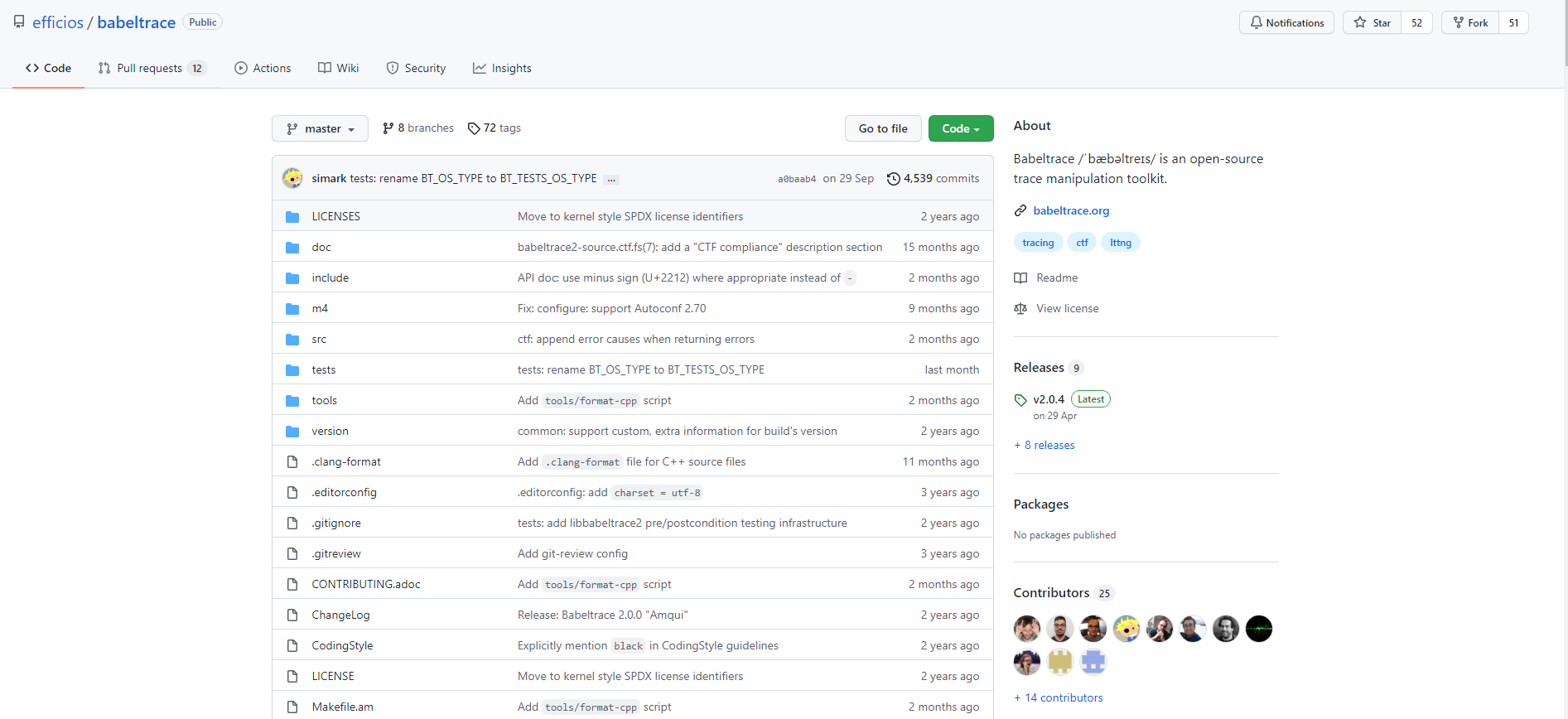This screenshot has height=719, width=1568.
Task: Click the black avatar with green waveform
Action: coord(1259,629)
